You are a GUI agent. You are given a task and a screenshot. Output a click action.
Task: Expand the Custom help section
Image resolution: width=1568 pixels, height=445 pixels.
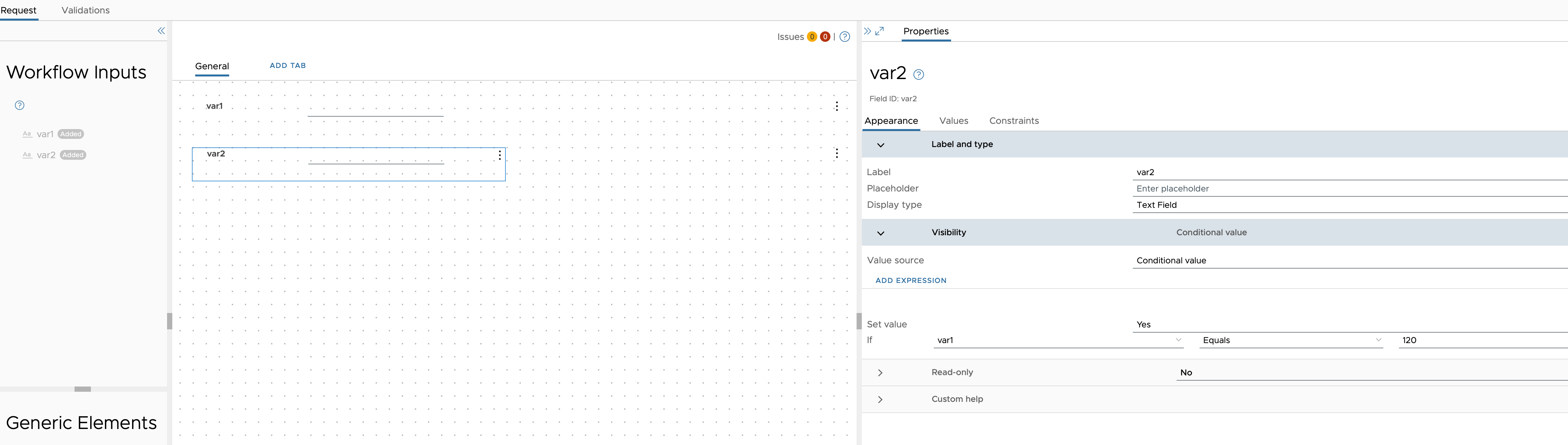coord(881,399)
